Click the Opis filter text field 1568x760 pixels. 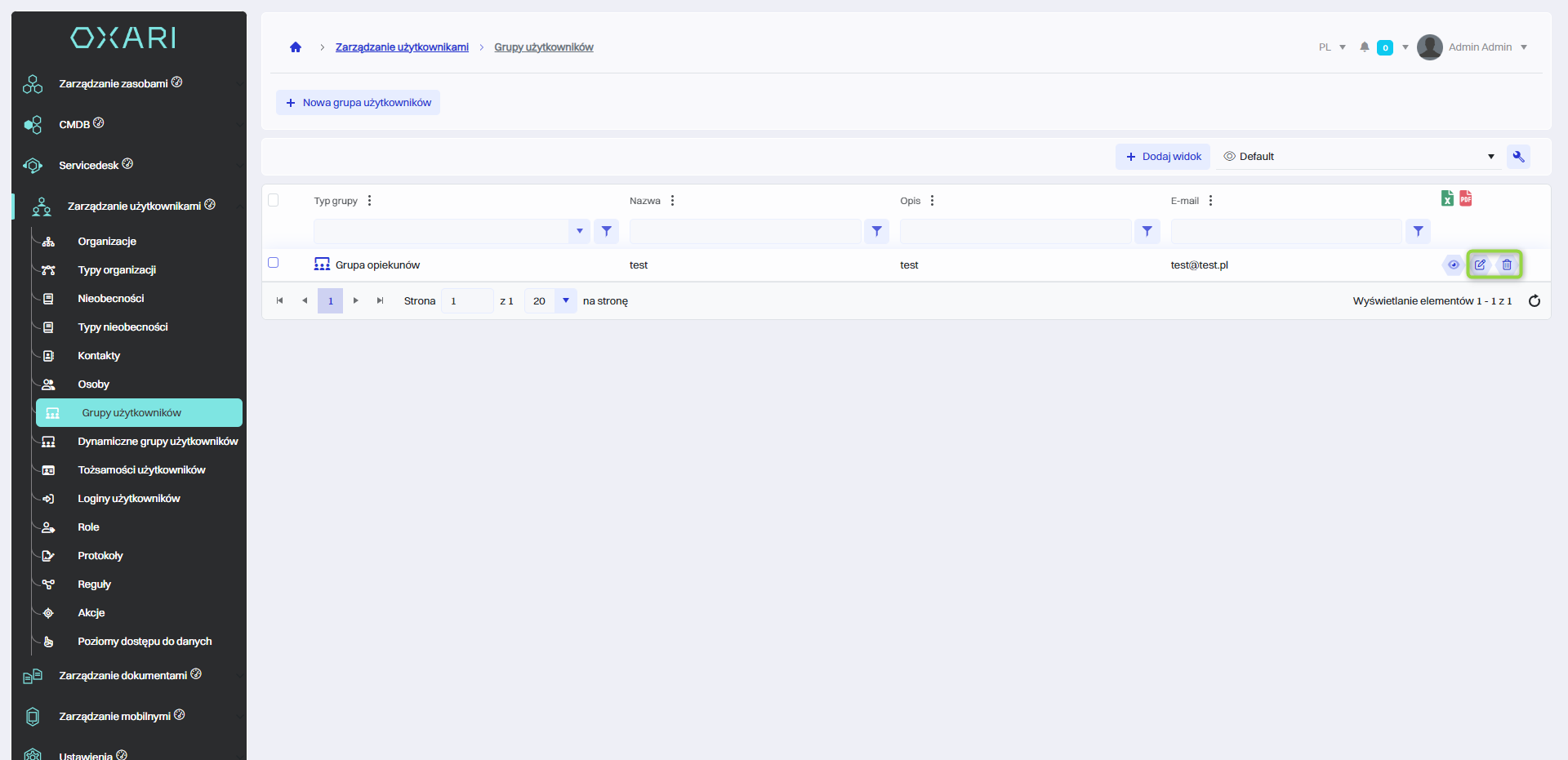click(1015, 232)
